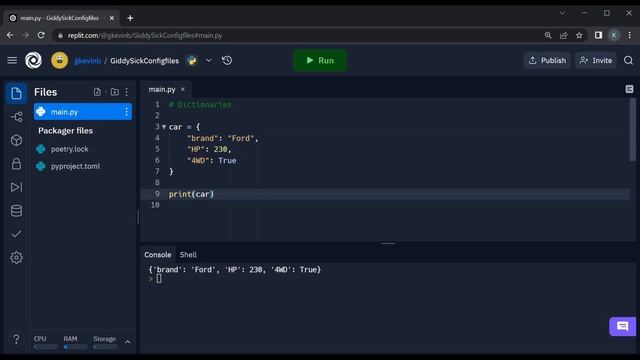Screen dimensions: 640x360
Task: Click the # Dictionaries comment line
Action: (x=200, y=105)
